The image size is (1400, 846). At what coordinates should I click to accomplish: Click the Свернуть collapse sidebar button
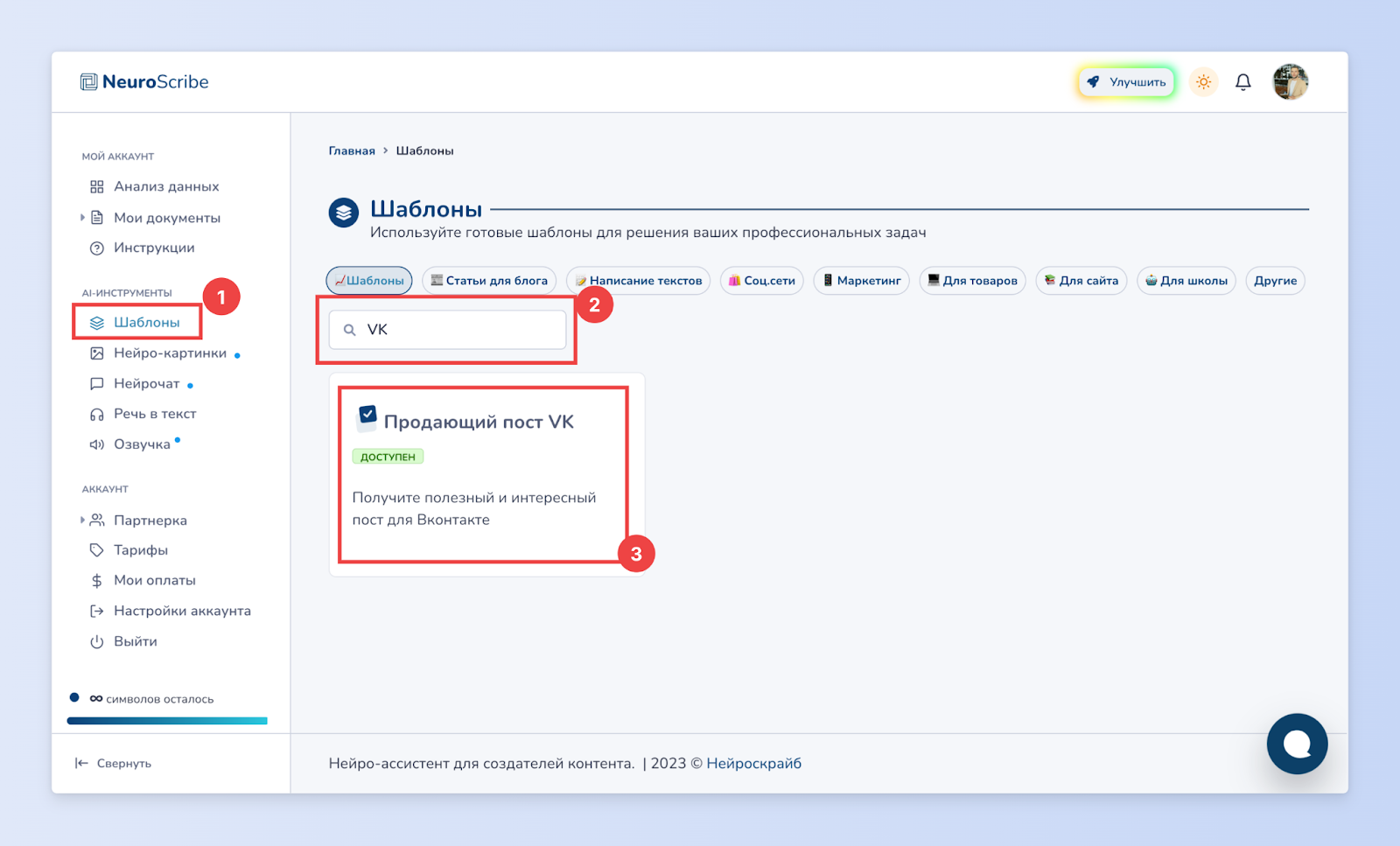click(113, 764)
